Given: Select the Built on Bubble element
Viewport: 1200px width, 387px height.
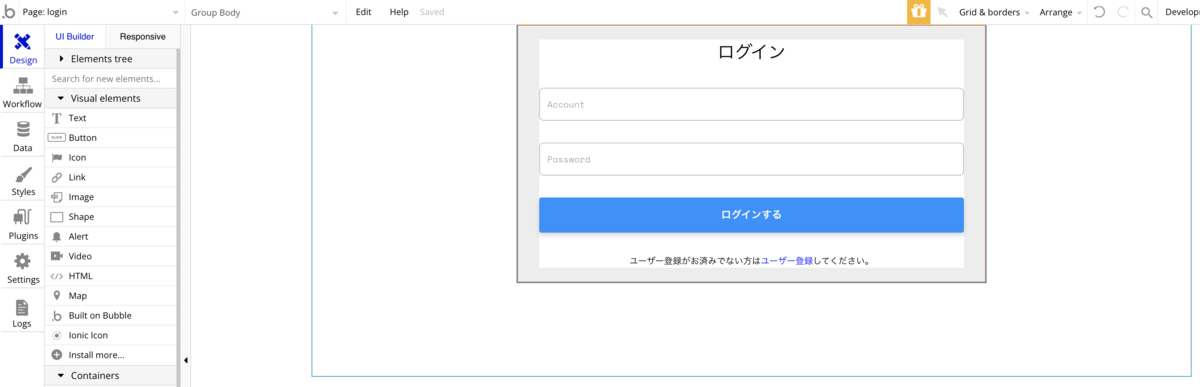Looking at the screenshot, I should point(111,315).
